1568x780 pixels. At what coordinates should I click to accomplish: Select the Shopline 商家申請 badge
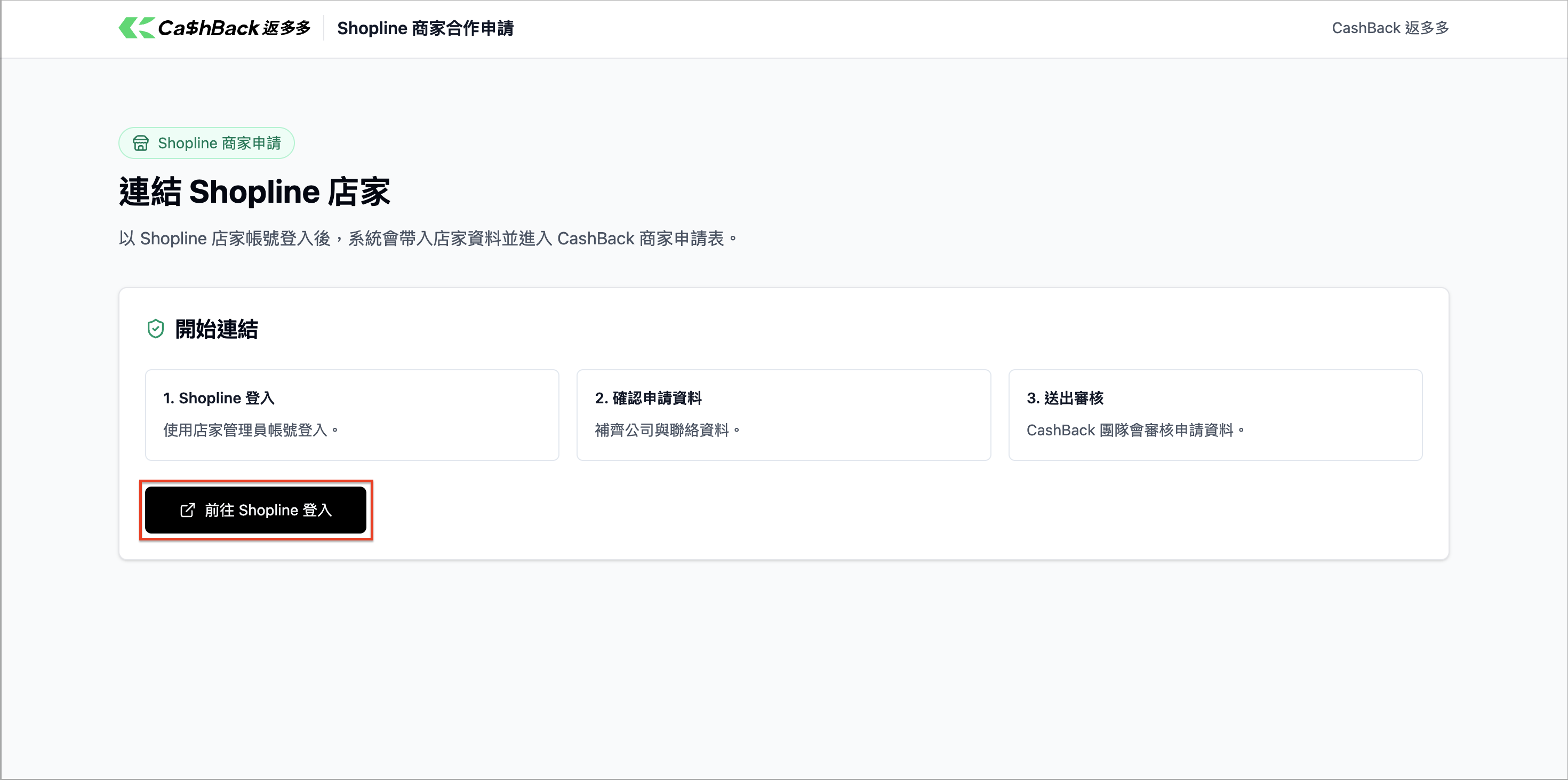pos(206,143)
